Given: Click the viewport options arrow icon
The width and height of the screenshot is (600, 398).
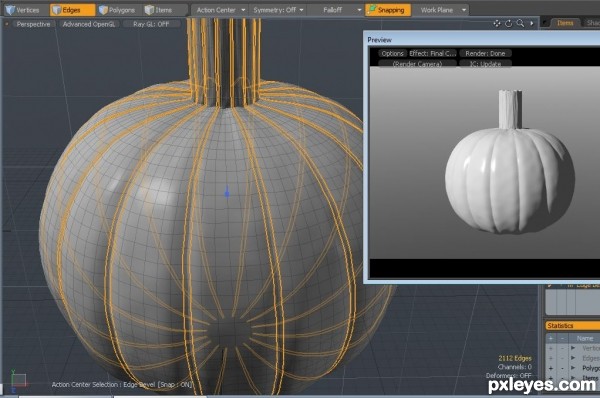Looking at the screenshot, I should click(x=532, y=24).
